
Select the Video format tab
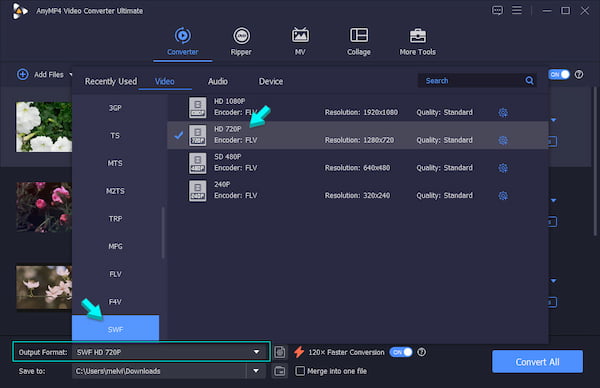[x=165, y=81]
